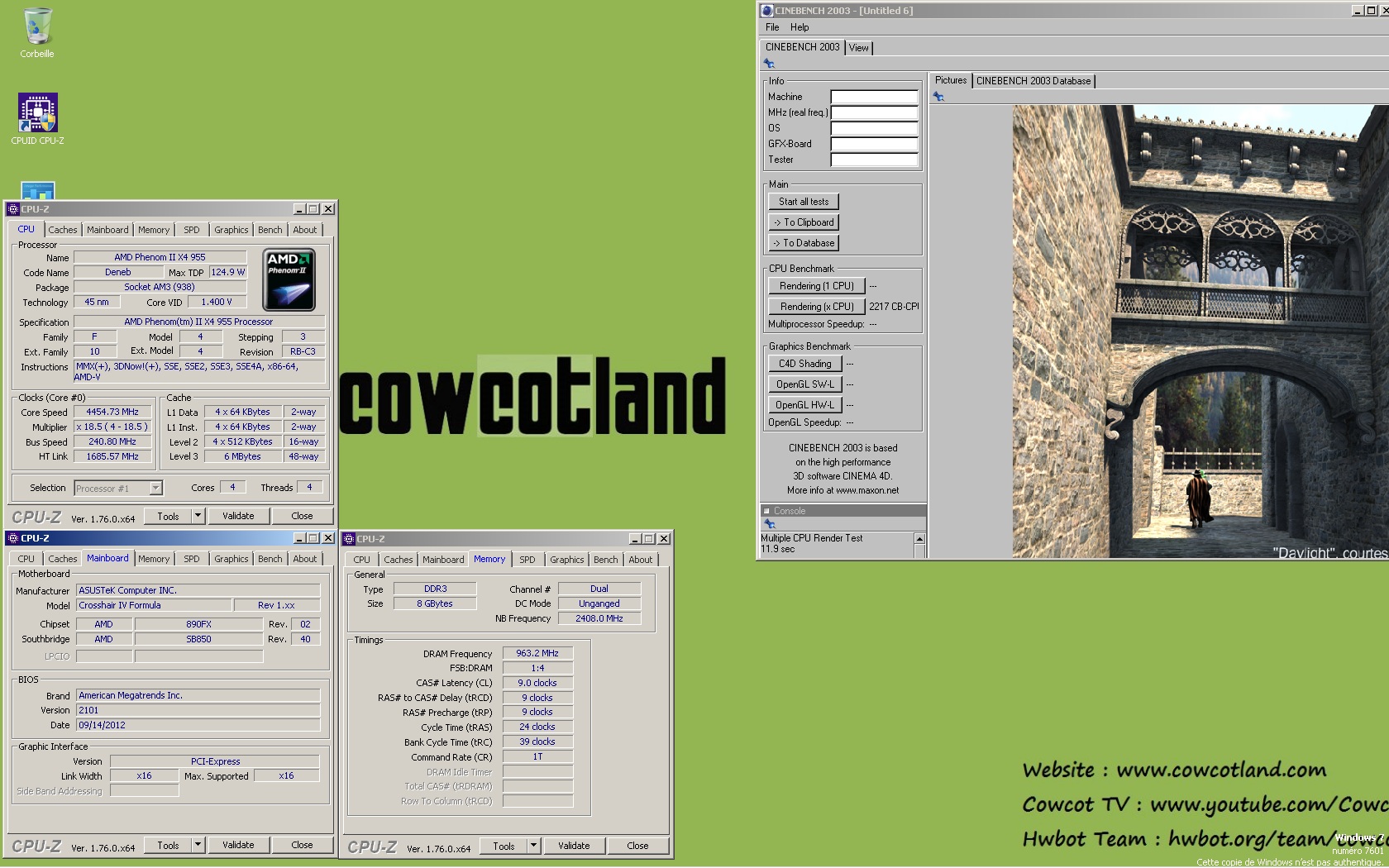Click the To Database button
1389x868 pixels.
804,243
